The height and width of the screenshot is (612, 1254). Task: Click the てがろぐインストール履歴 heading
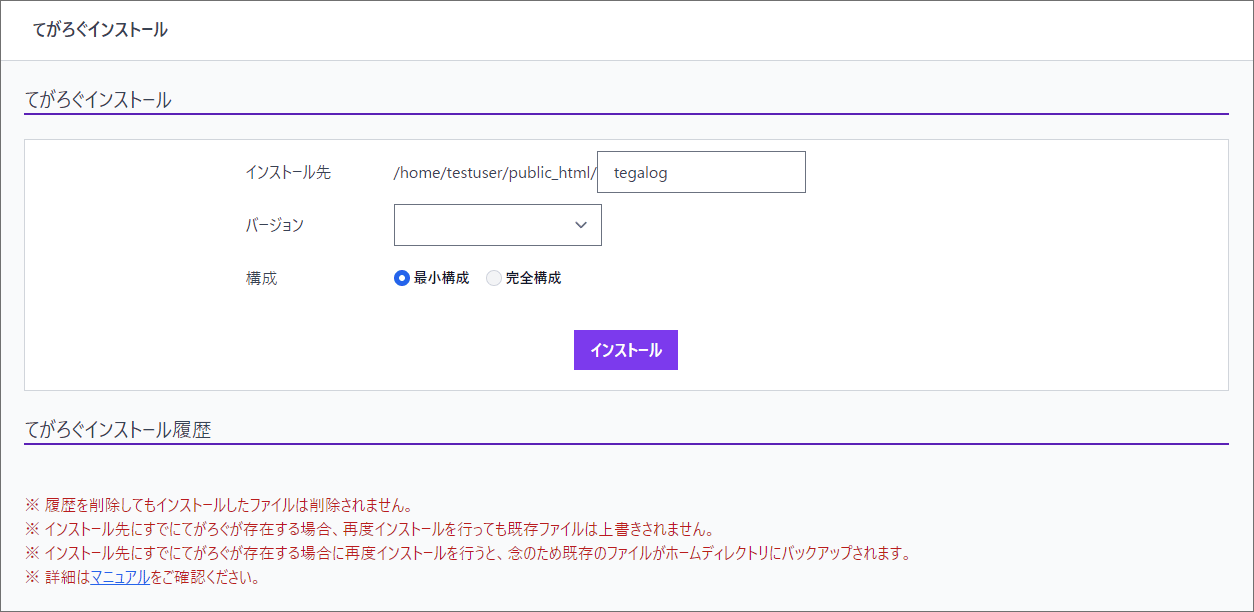click(118, 429)
